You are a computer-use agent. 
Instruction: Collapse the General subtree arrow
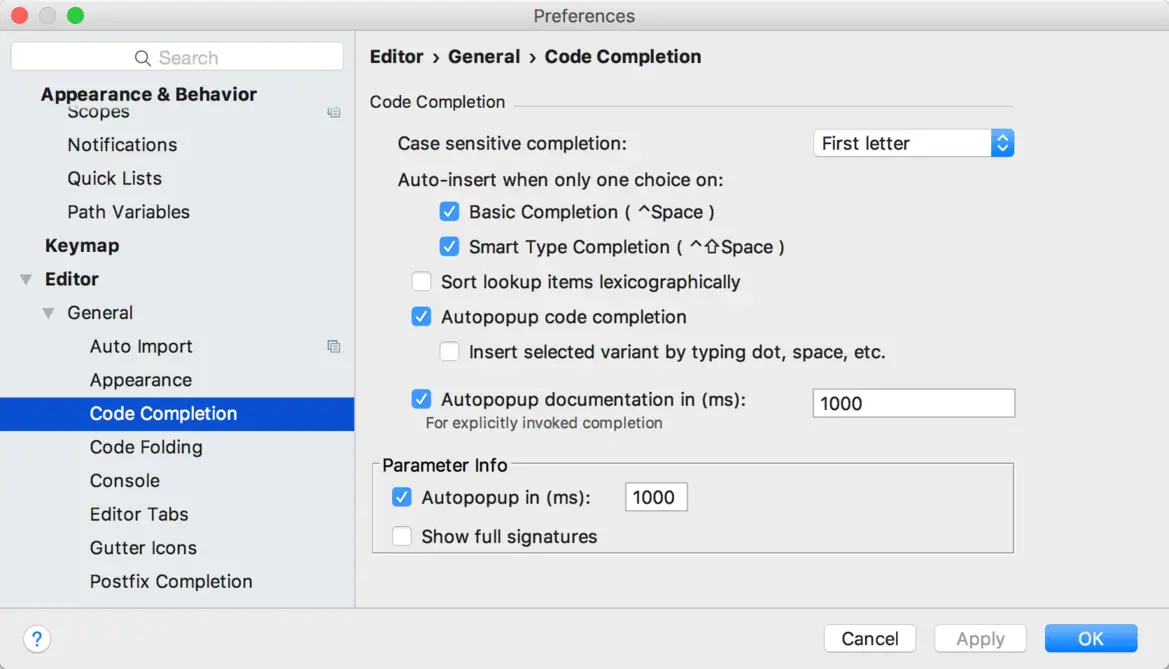tap(48, 313)
